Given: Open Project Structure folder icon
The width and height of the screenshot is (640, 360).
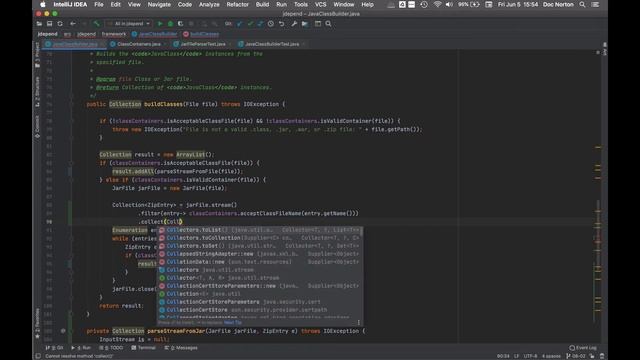Looking at the screenshot, I should (305, 24).
